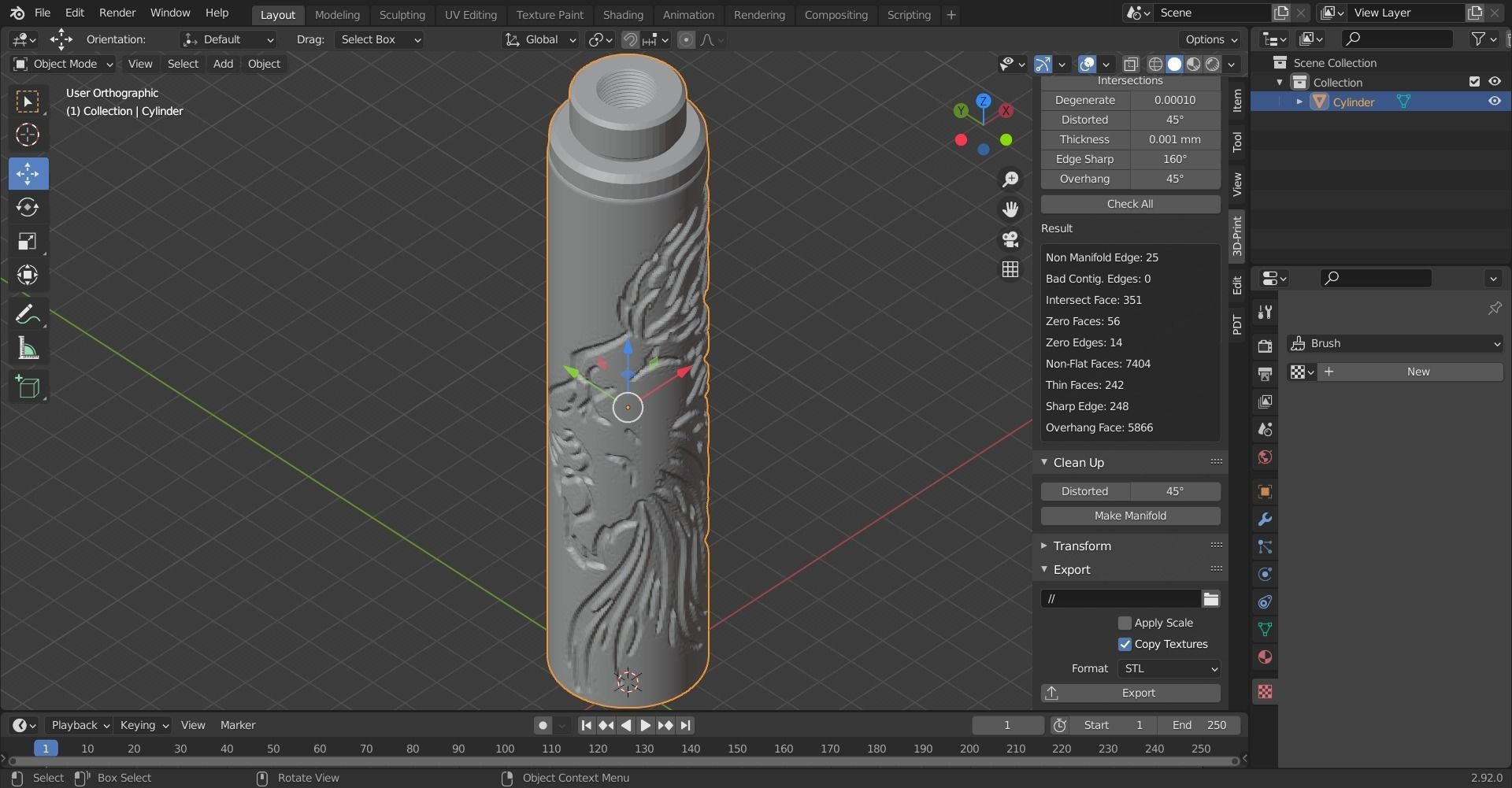
Task: Select the Move tool
Action: pos(28,173)
